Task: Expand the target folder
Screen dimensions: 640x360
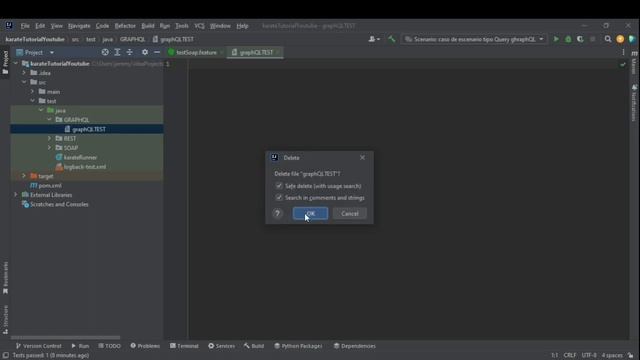Action: tap(24, 176)
